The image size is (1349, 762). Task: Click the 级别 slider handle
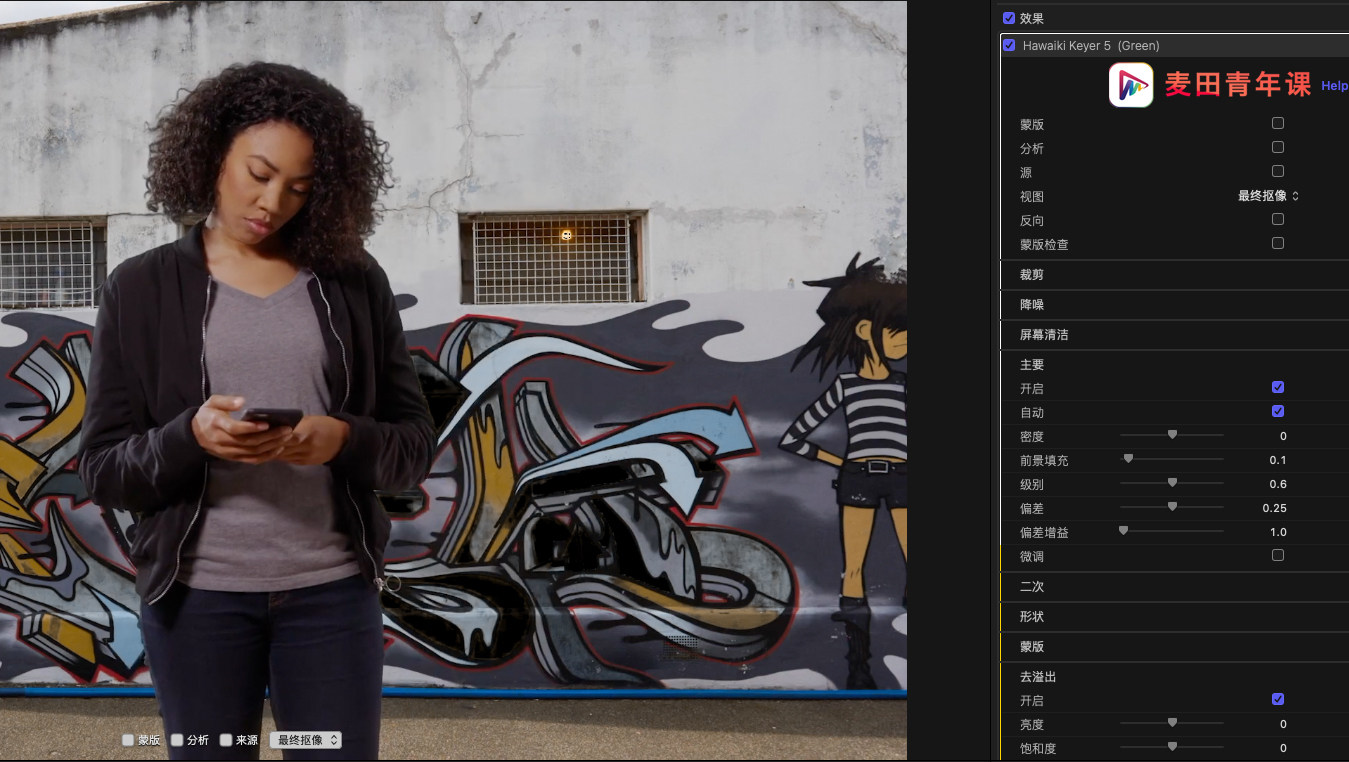[1172, 483]
